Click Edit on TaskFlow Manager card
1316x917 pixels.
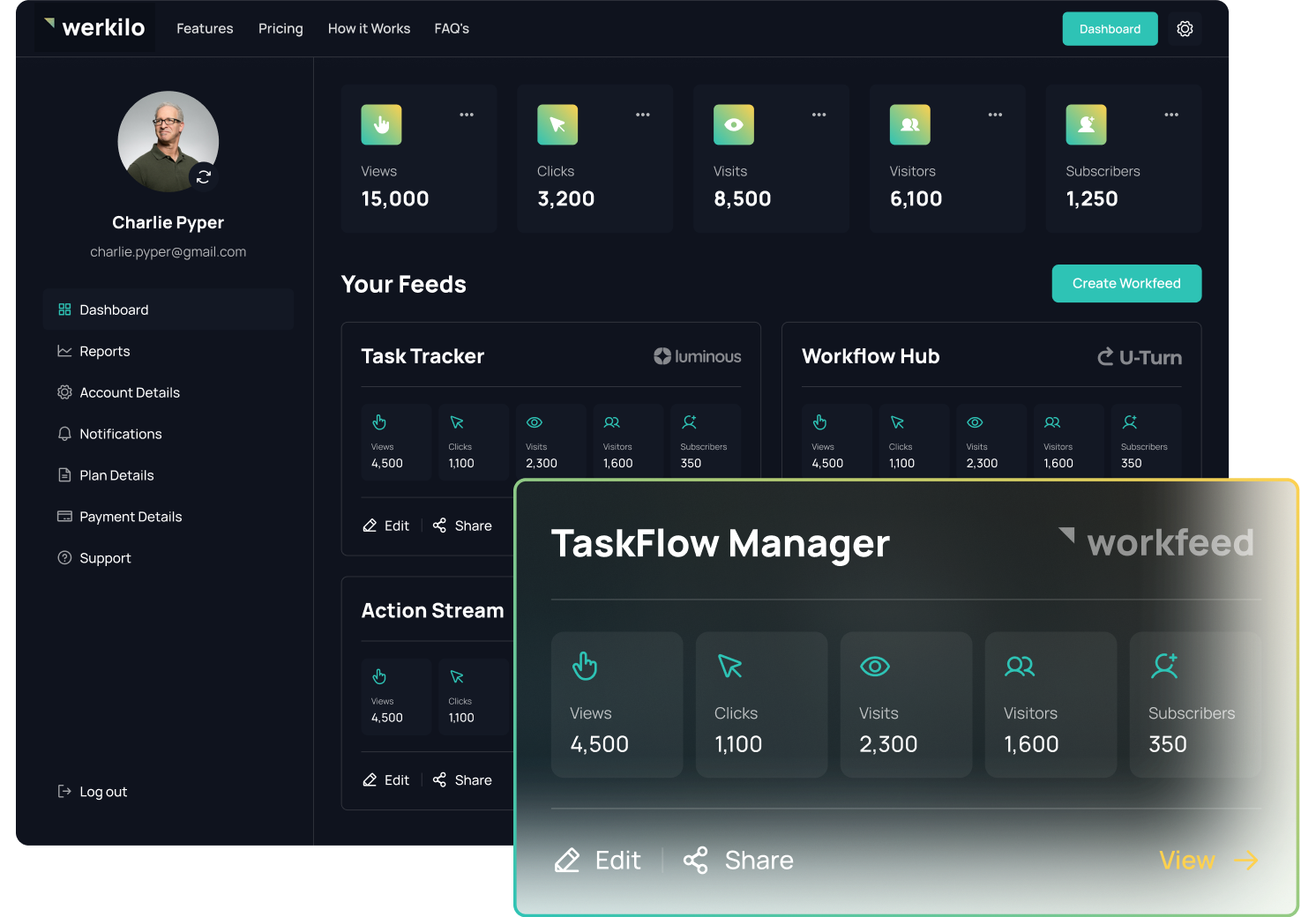point(597,861)
